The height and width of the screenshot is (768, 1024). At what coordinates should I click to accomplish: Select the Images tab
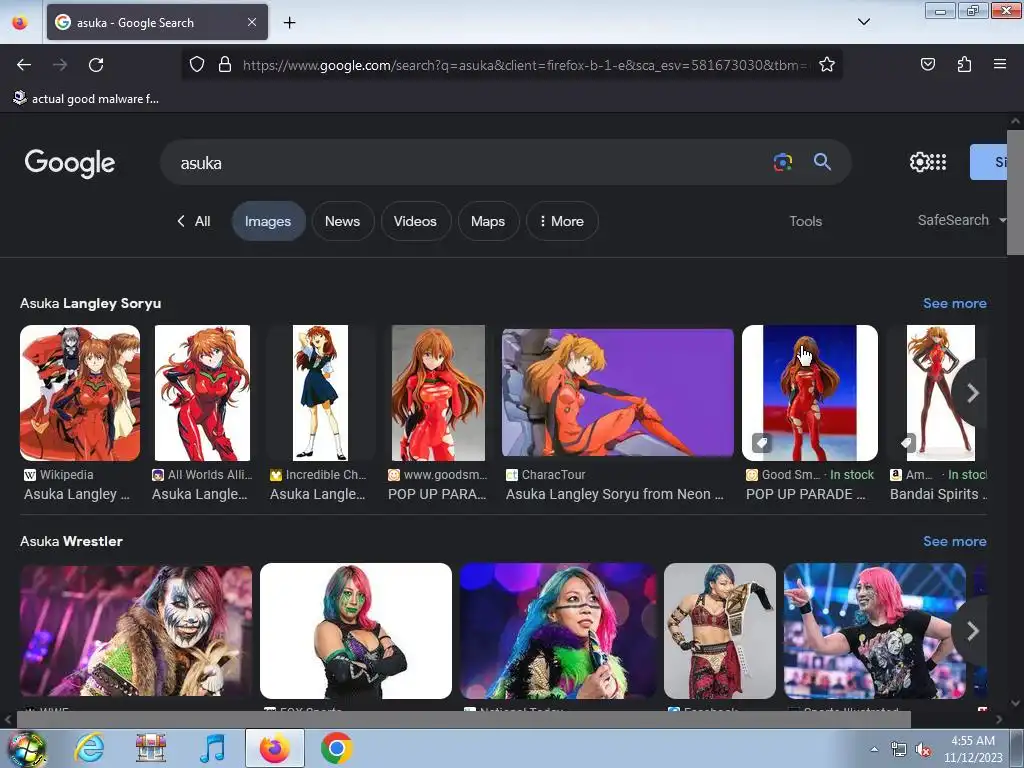tap(268, 221)
